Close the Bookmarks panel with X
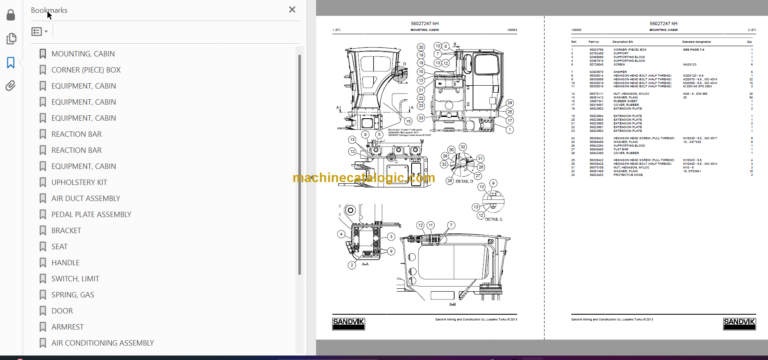Viewport: 768px width, 360px height. click(x=292, y=9)
